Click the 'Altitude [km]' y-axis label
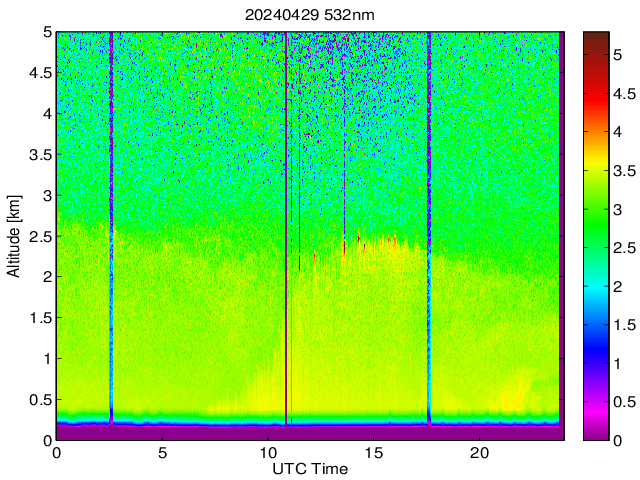Image resolution: width=640 pixels, height=480 pixels. click(x=14, y=236)
